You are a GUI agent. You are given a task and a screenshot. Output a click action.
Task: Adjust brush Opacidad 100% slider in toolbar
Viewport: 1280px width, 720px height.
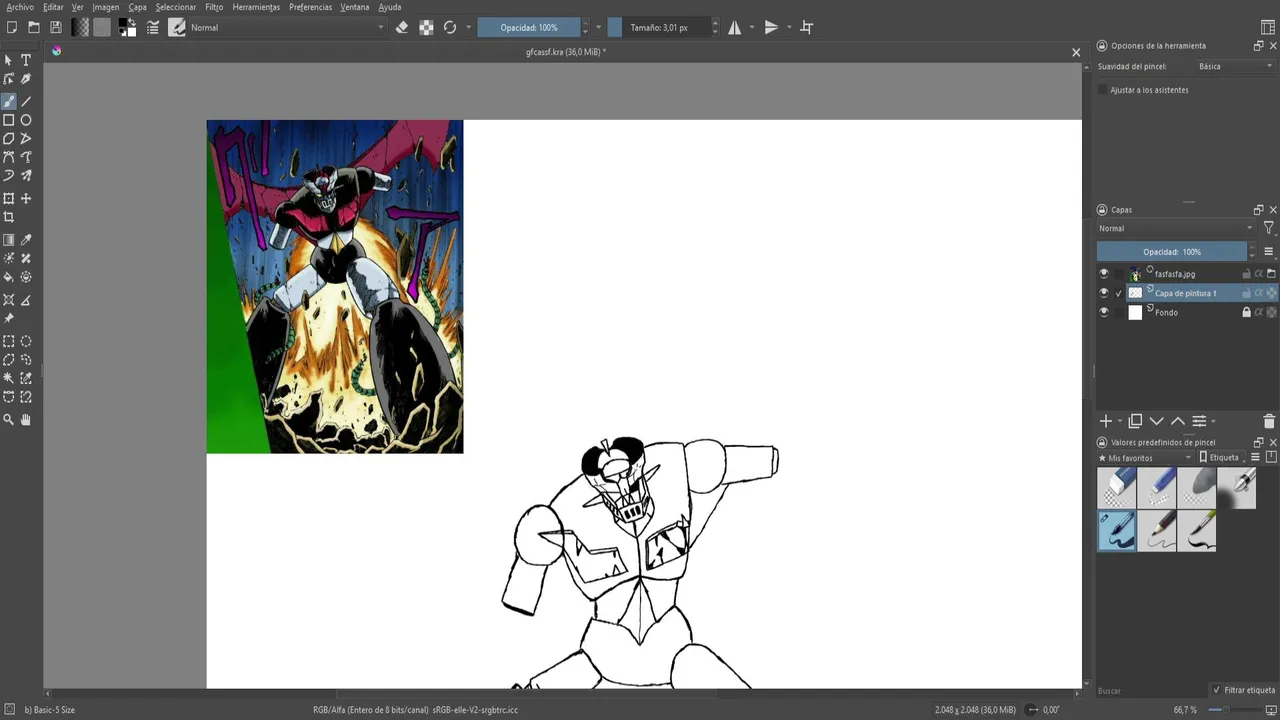coord(529,28)
